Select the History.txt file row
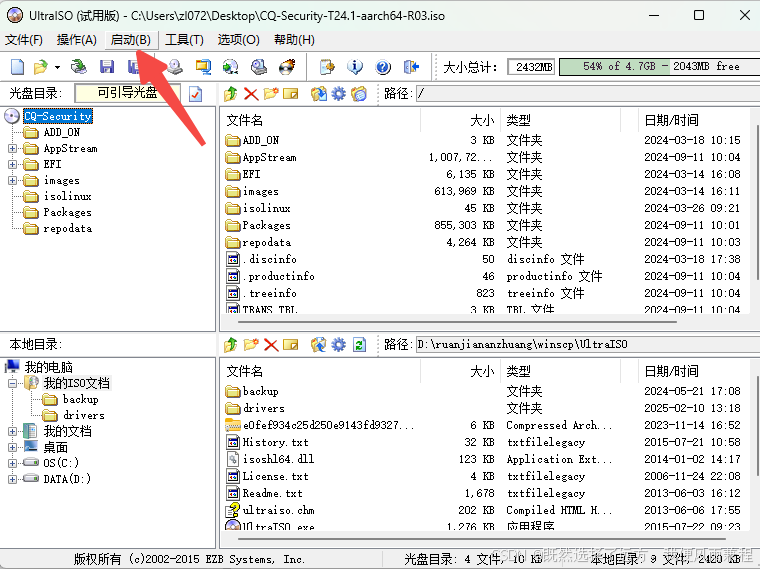 coord(487,442)
